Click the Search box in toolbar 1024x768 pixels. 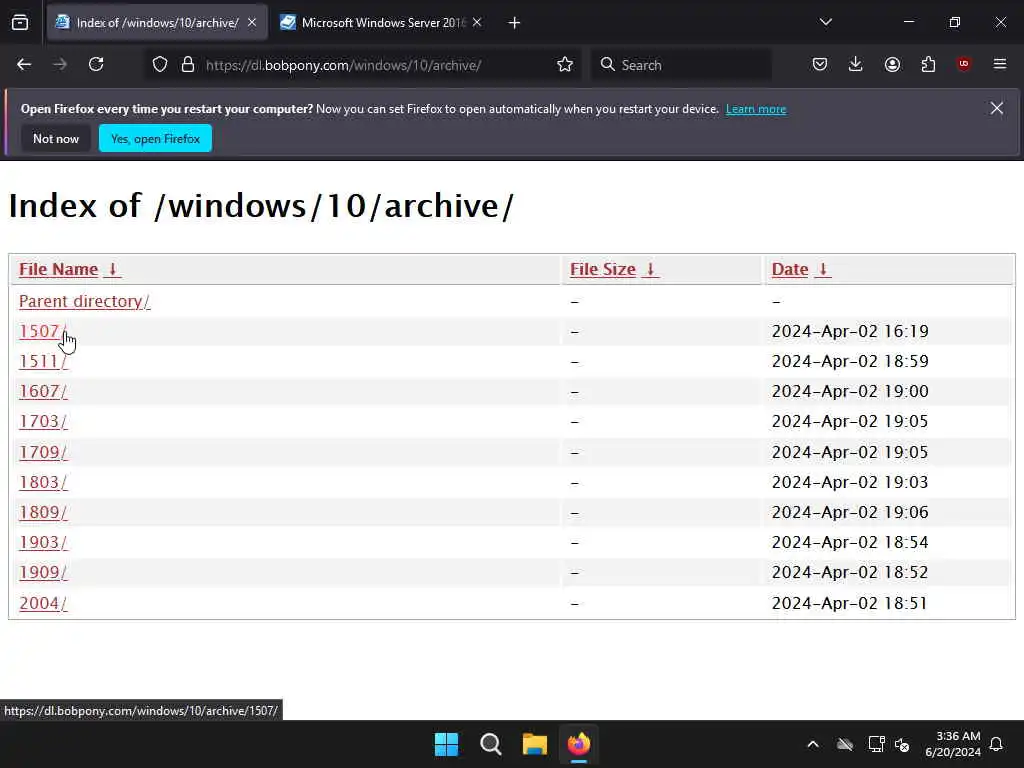(x=681, y=65)
